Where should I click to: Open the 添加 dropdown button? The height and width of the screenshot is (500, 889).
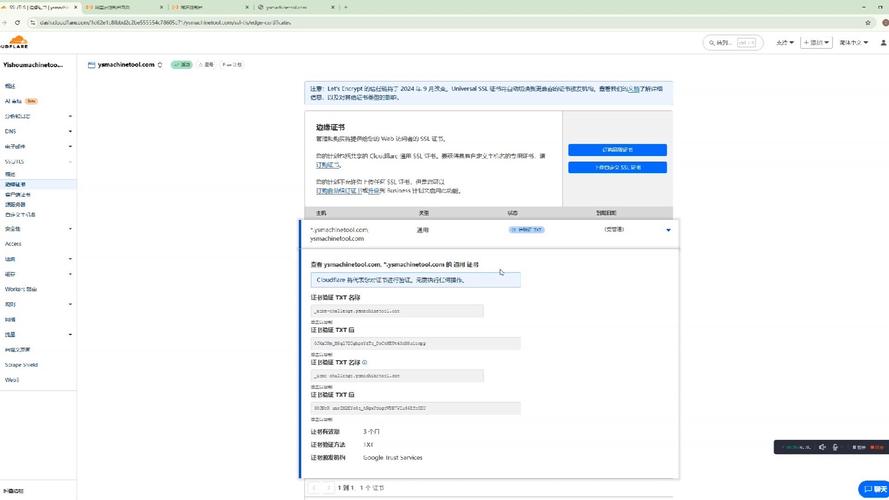pyautogui.click(x=816, y=43)
